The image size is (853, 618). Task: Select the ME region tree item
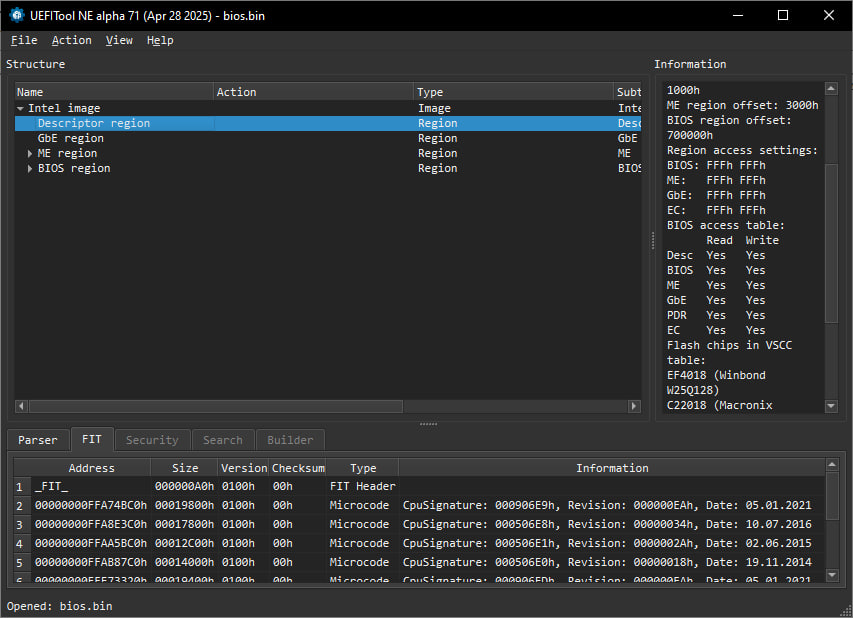click(67, 153)
